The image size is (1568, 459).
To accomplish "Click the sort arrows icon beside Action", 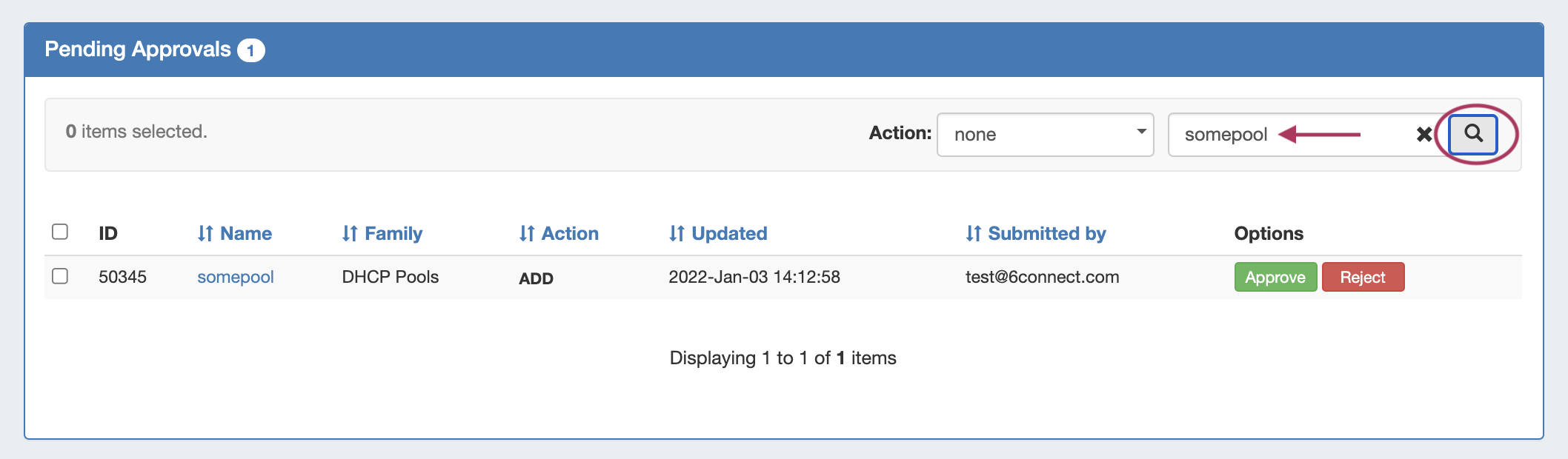I will point(527,234).
